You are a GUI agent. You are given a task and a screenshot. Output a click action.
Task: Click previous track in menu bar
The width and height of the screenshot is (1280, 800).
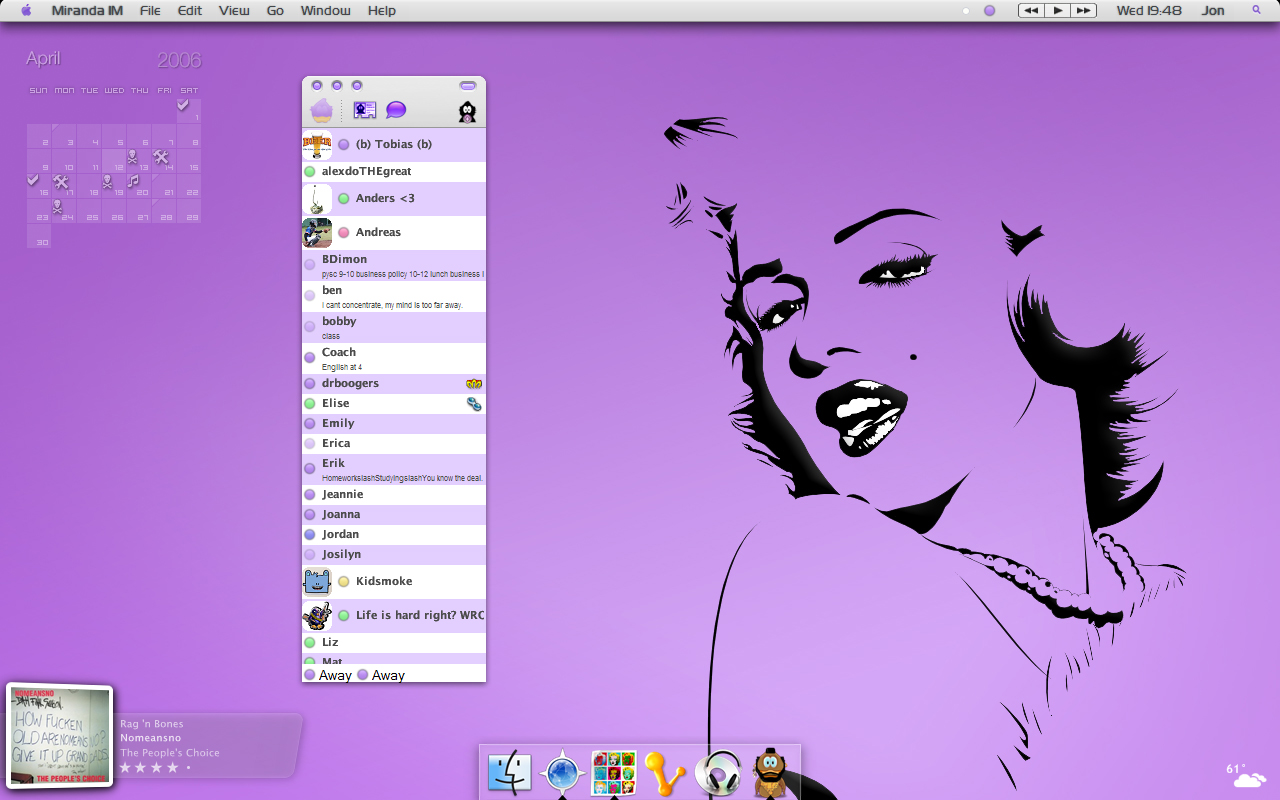pos(1031,10)
